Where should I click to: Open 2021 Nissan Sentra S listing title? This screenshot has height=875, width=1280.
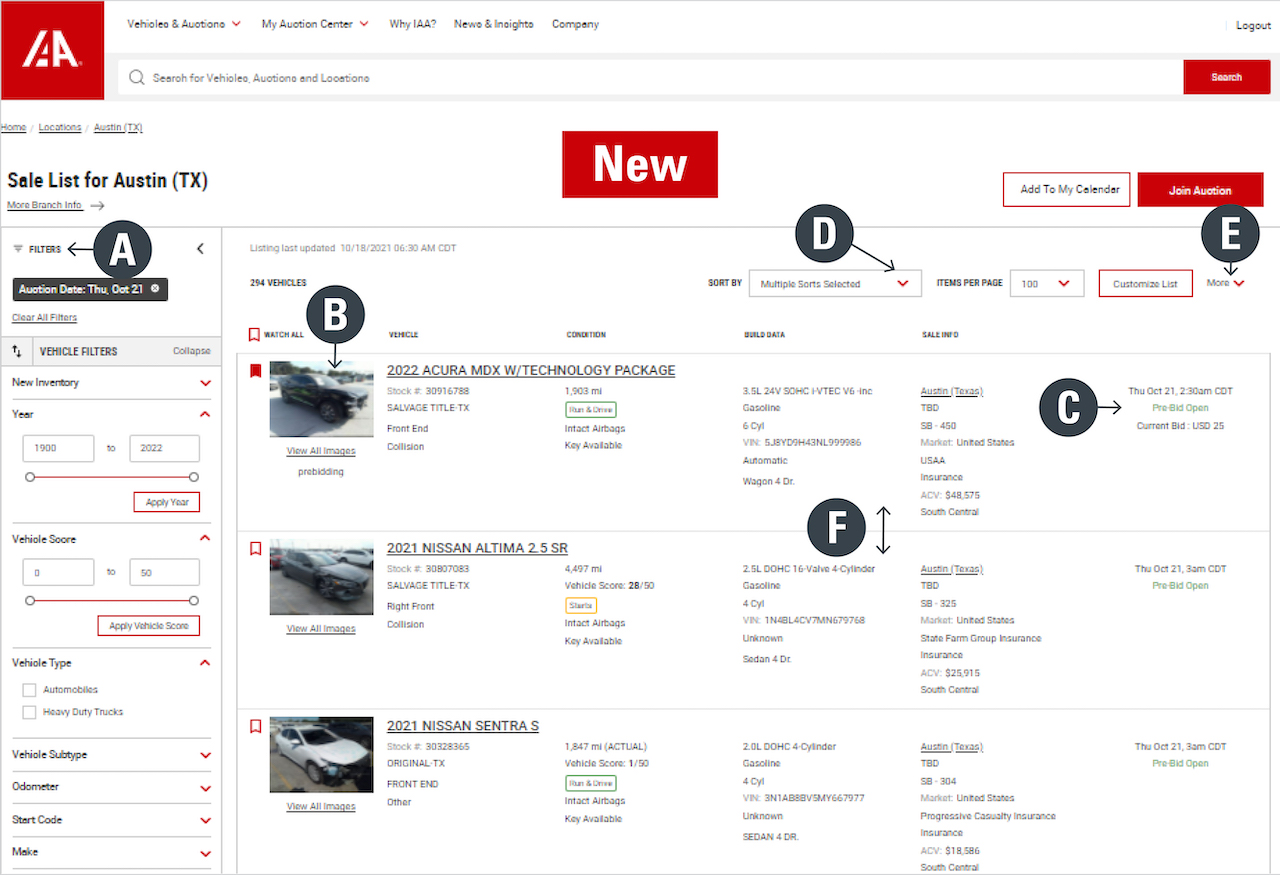463,726
